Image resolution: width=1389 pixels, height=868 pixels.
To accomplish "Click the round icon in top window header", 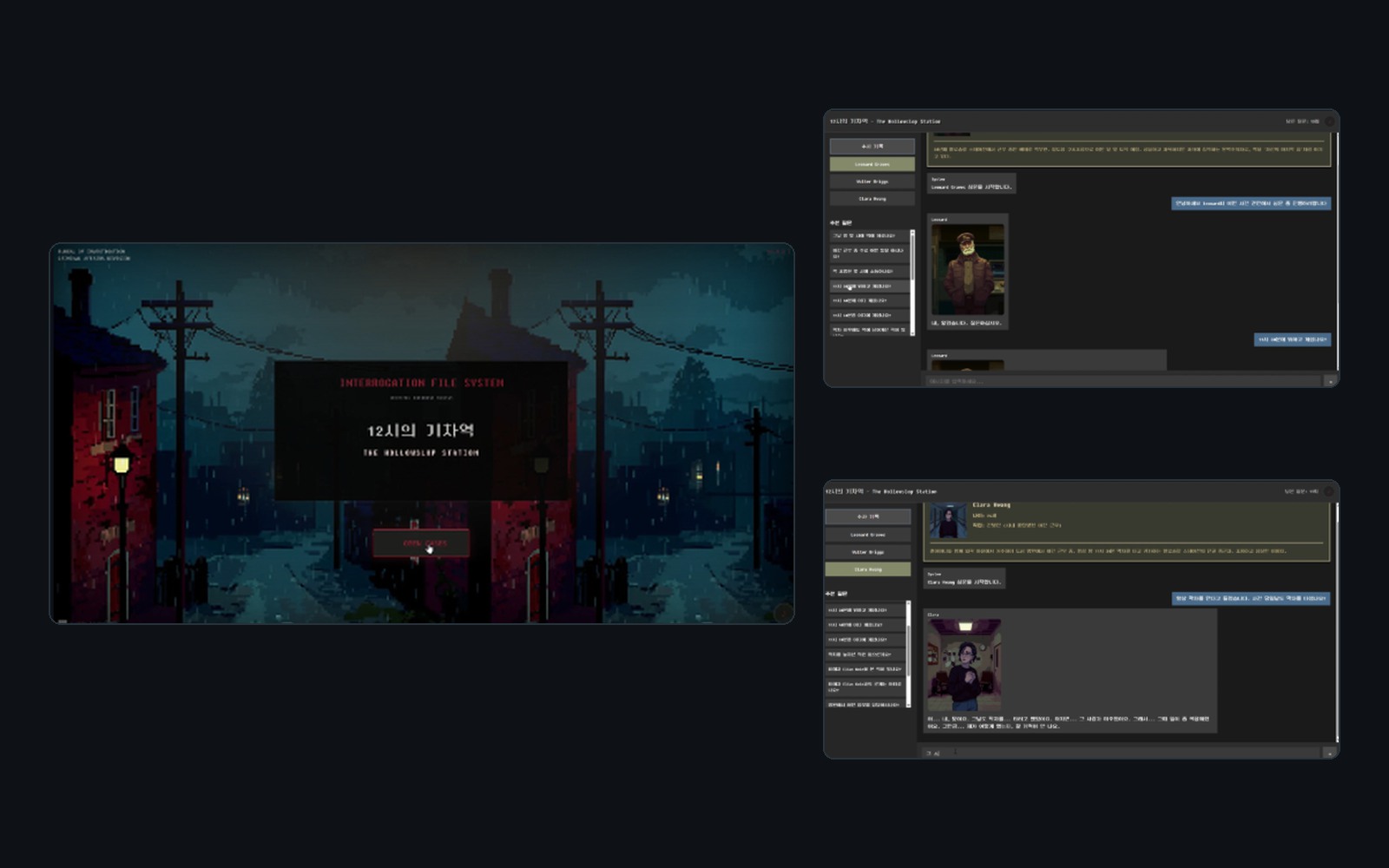I will click(1329, 122).
